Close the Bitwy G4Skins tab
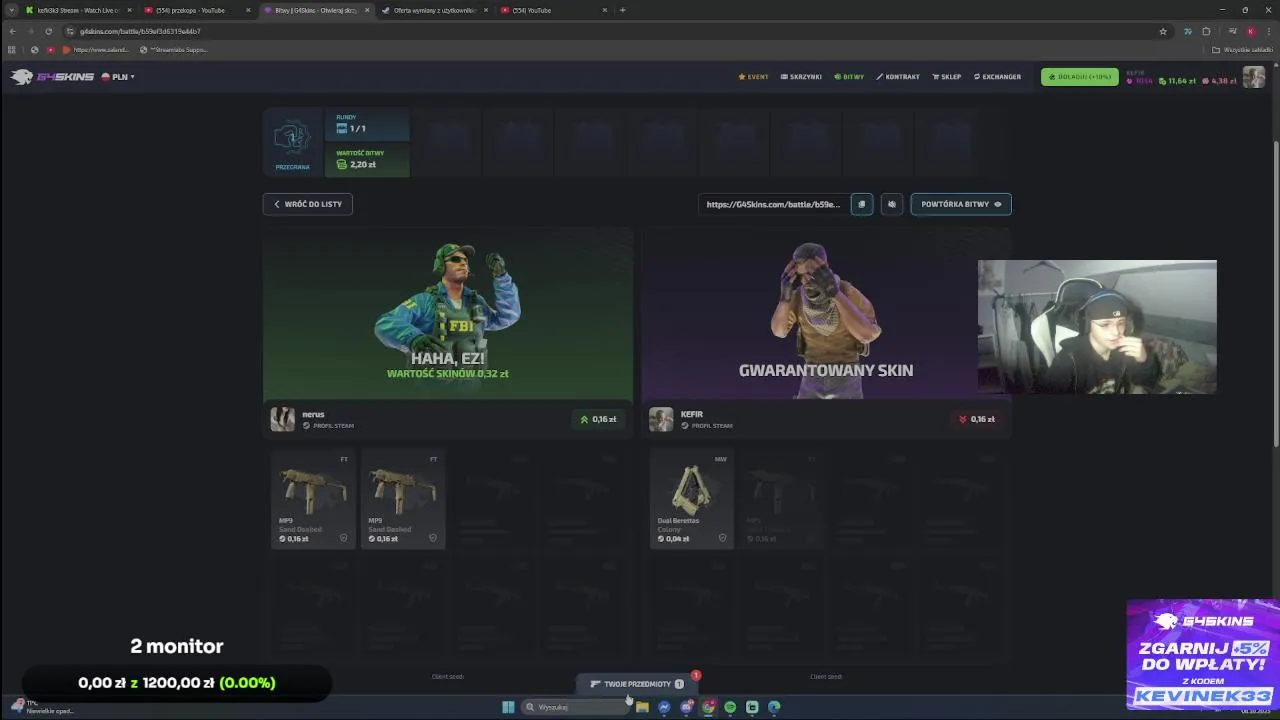The width and height of the screenshot is (1280, 720). pyautogui.click(x=367, y=10)
